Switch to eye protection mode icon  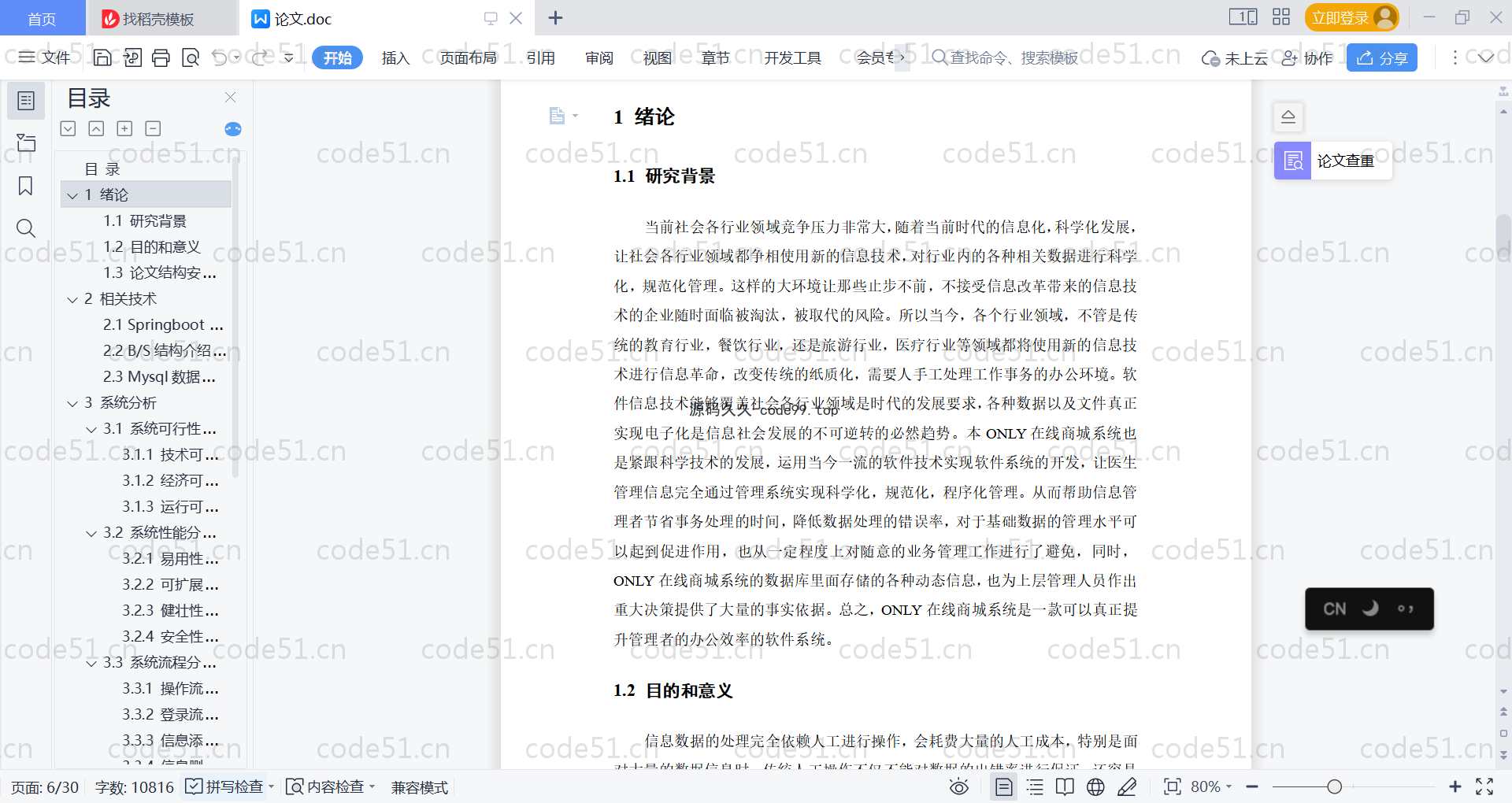coord(959,786)
